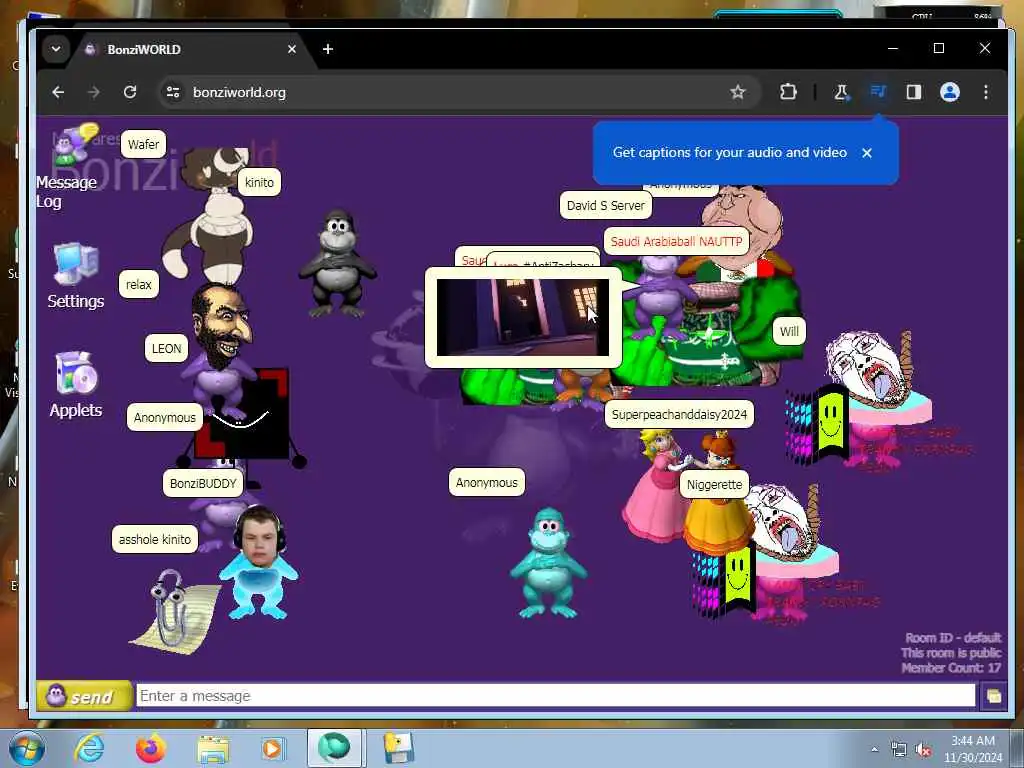
Task: Launch Firefox from taskbar
Action: pyautogui.click(x=151, y=748)
